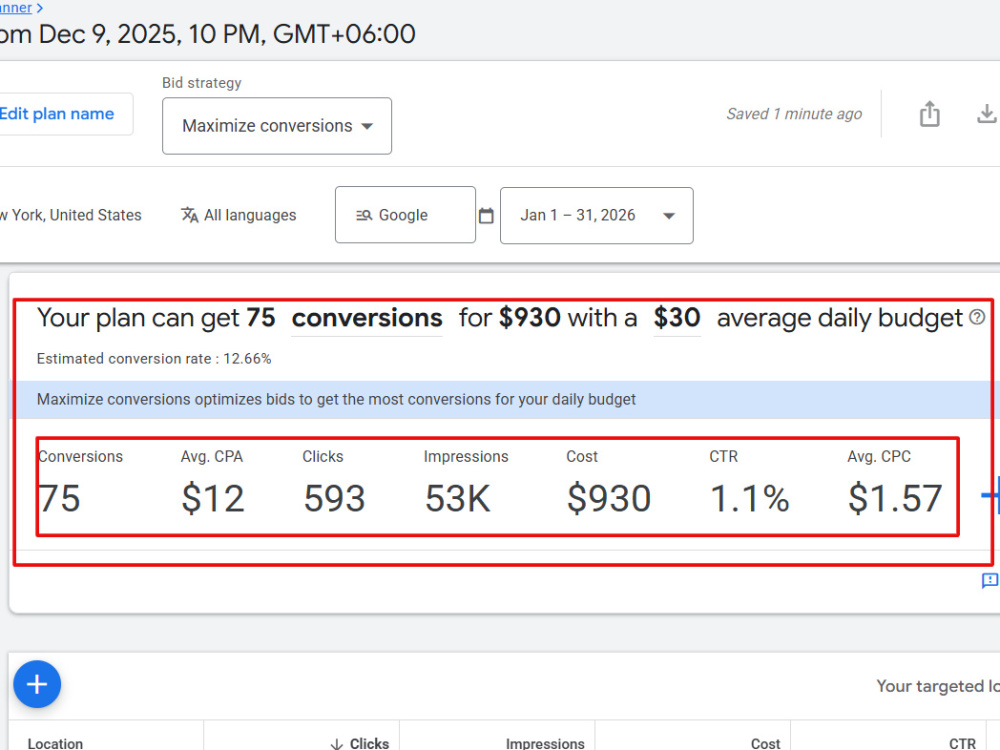Image resolution: width=1000 pixels, height=750 pixels.
Task: Click the $30 daily budget value
Action: point(677,318)
